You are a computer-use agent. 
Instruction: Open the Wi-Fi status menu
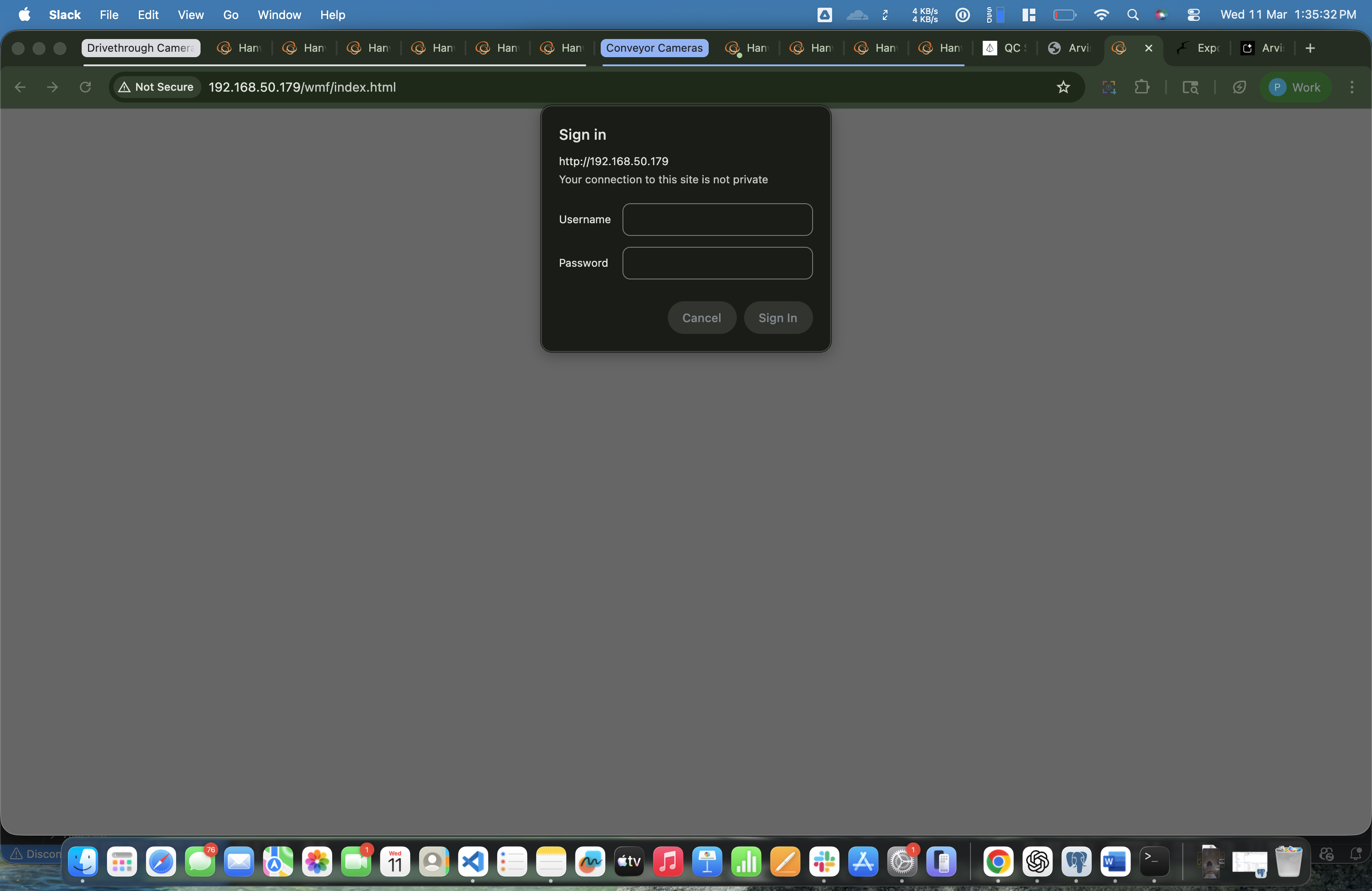(1101, 15)
